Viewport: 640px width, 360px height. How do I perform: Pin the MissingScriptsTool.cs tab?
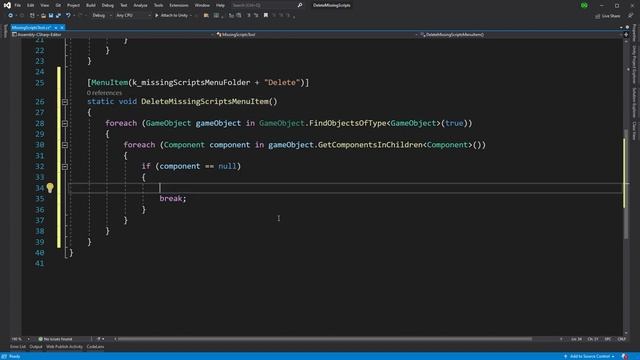pos(56,27)
